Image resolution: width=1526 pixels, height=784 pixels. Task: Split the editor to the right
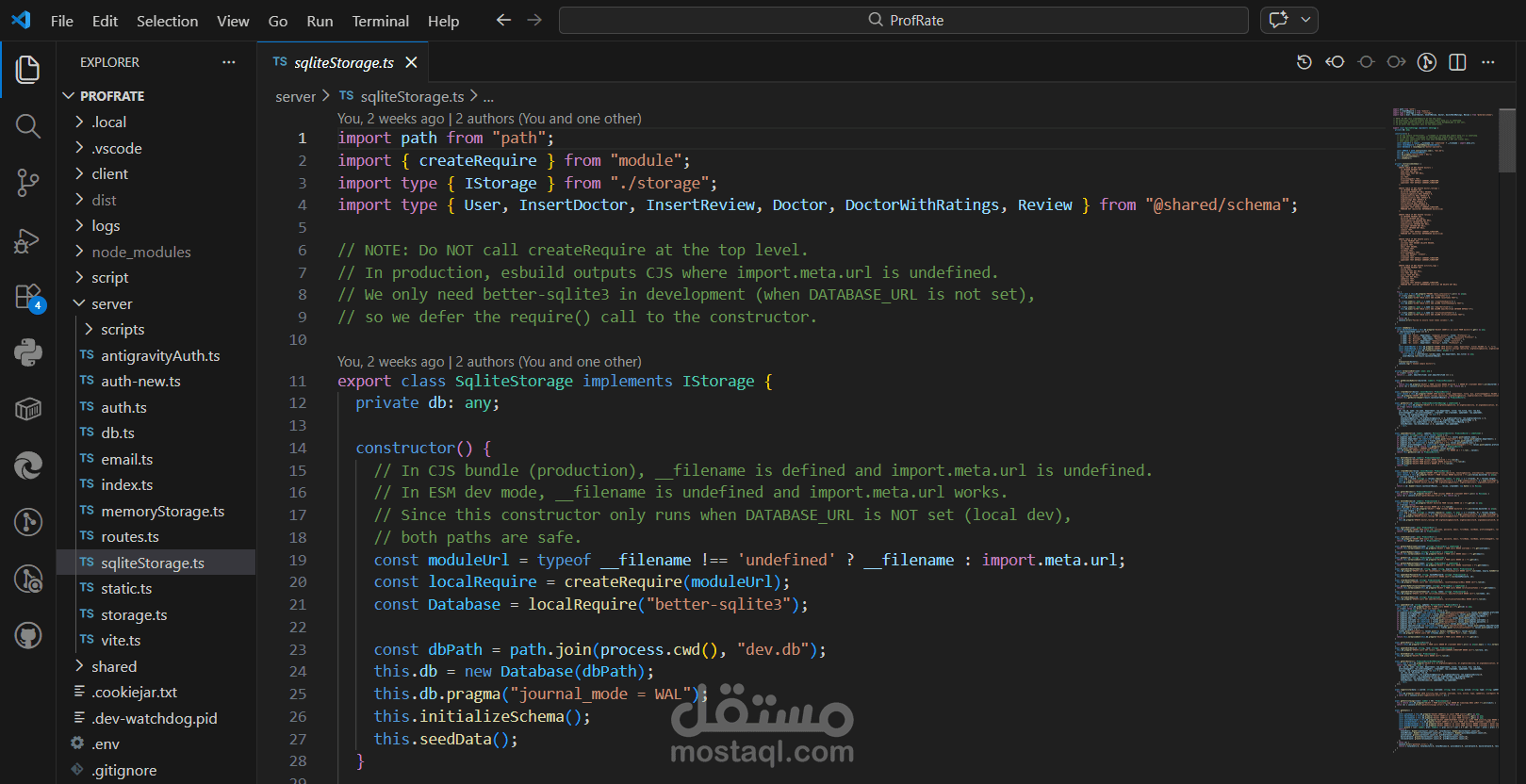click(1457, 62)
